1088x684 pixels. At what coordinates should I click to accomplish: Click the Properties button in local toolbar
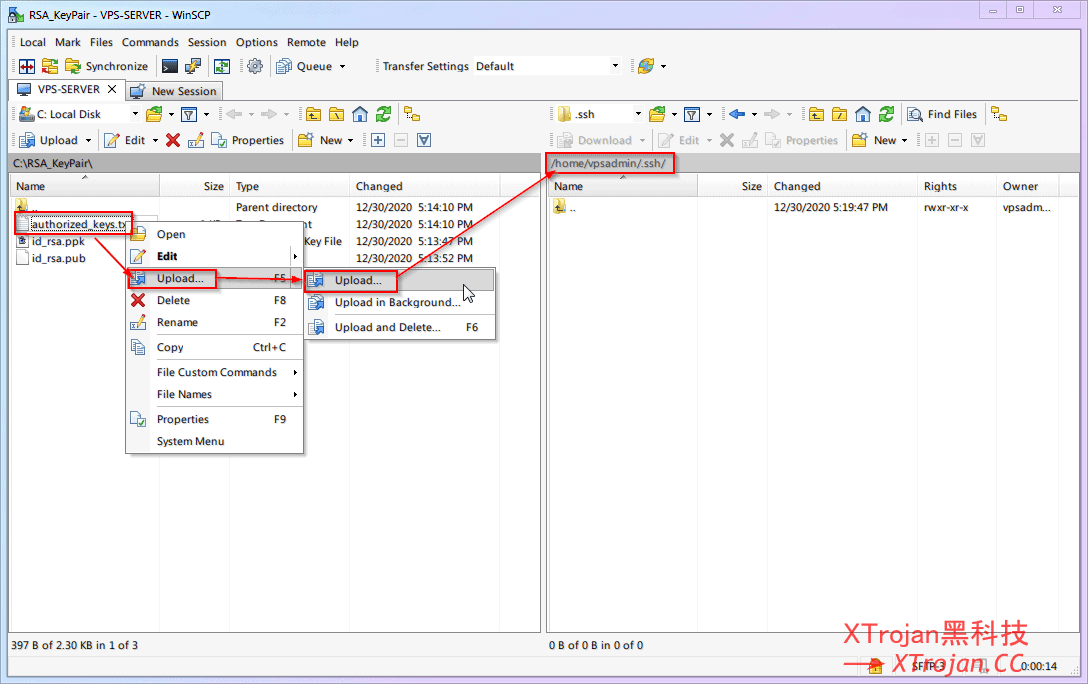coord(248,140)
